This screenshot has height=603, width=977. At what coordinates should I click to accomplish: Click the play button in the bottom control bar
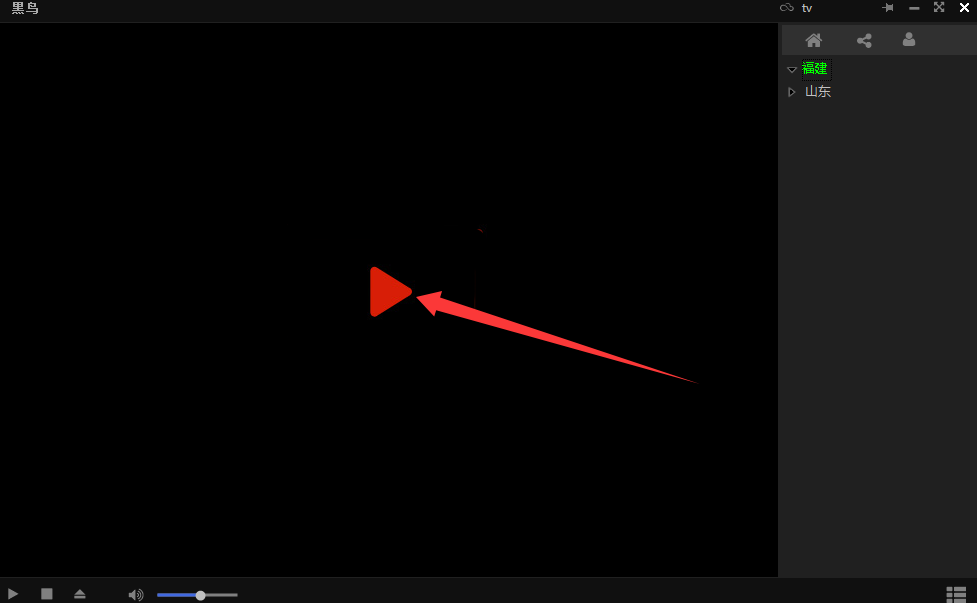click(12, 594)
